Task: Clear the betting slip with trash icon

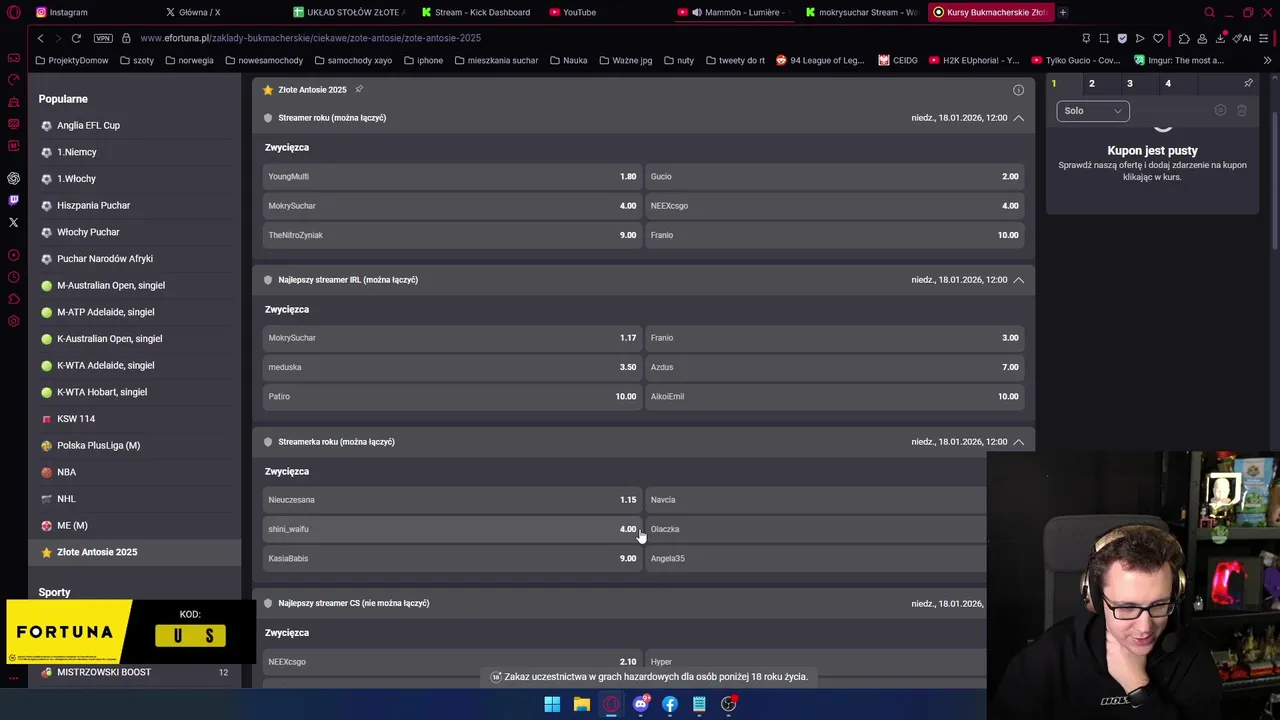Action: (x=1242, y=110)
